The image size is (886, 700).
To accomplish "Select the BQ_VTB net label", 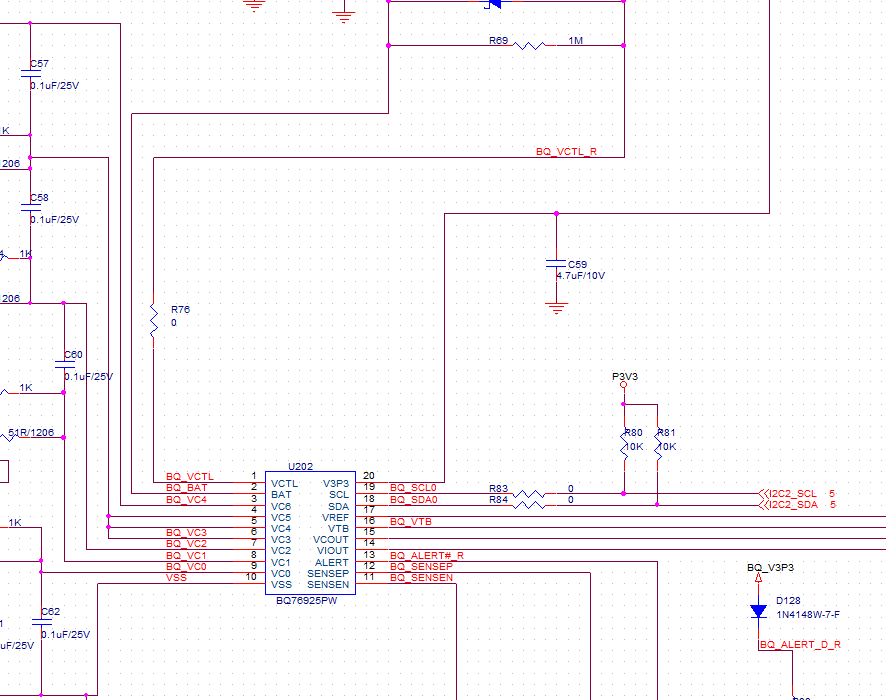I will 411,521.
